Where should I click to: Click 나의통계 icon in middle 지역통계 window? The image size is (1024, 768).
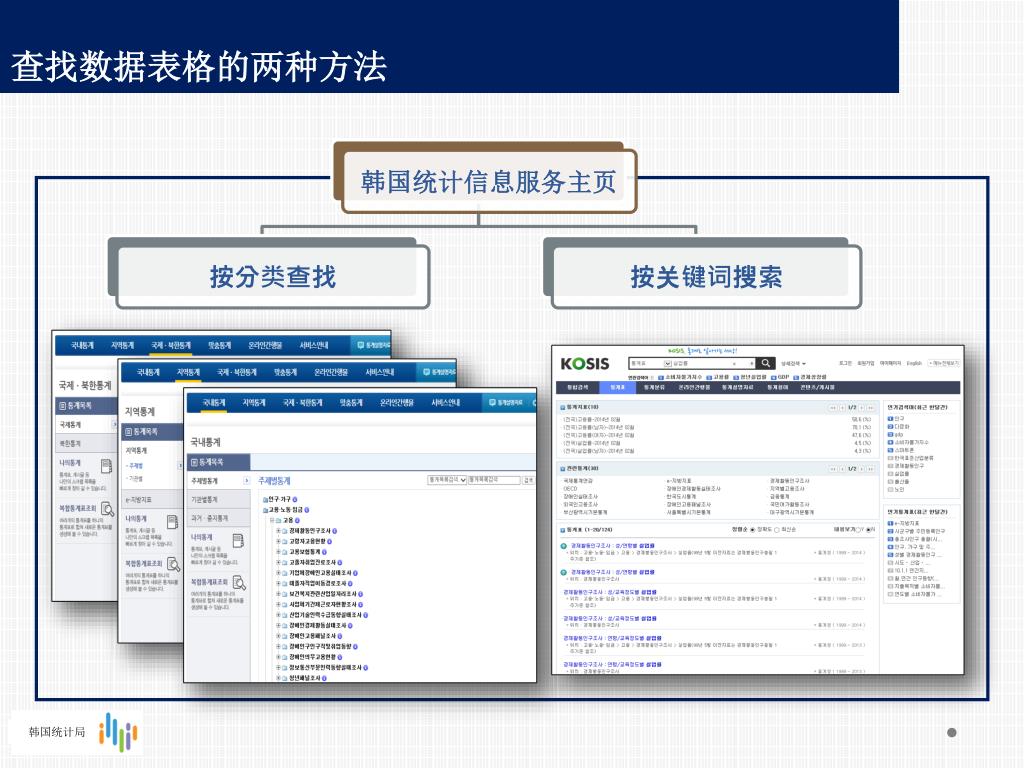pyautogui.click(x=172, y=522)
